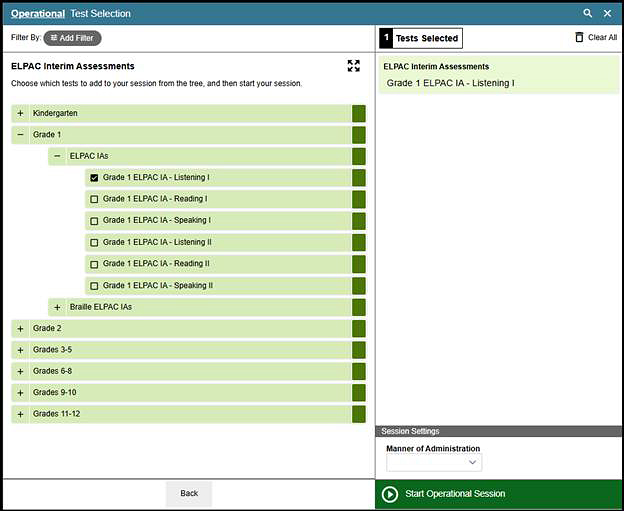Select the Grade 1 ELPAC IA - Listening I selected entry

click(450, 83)
